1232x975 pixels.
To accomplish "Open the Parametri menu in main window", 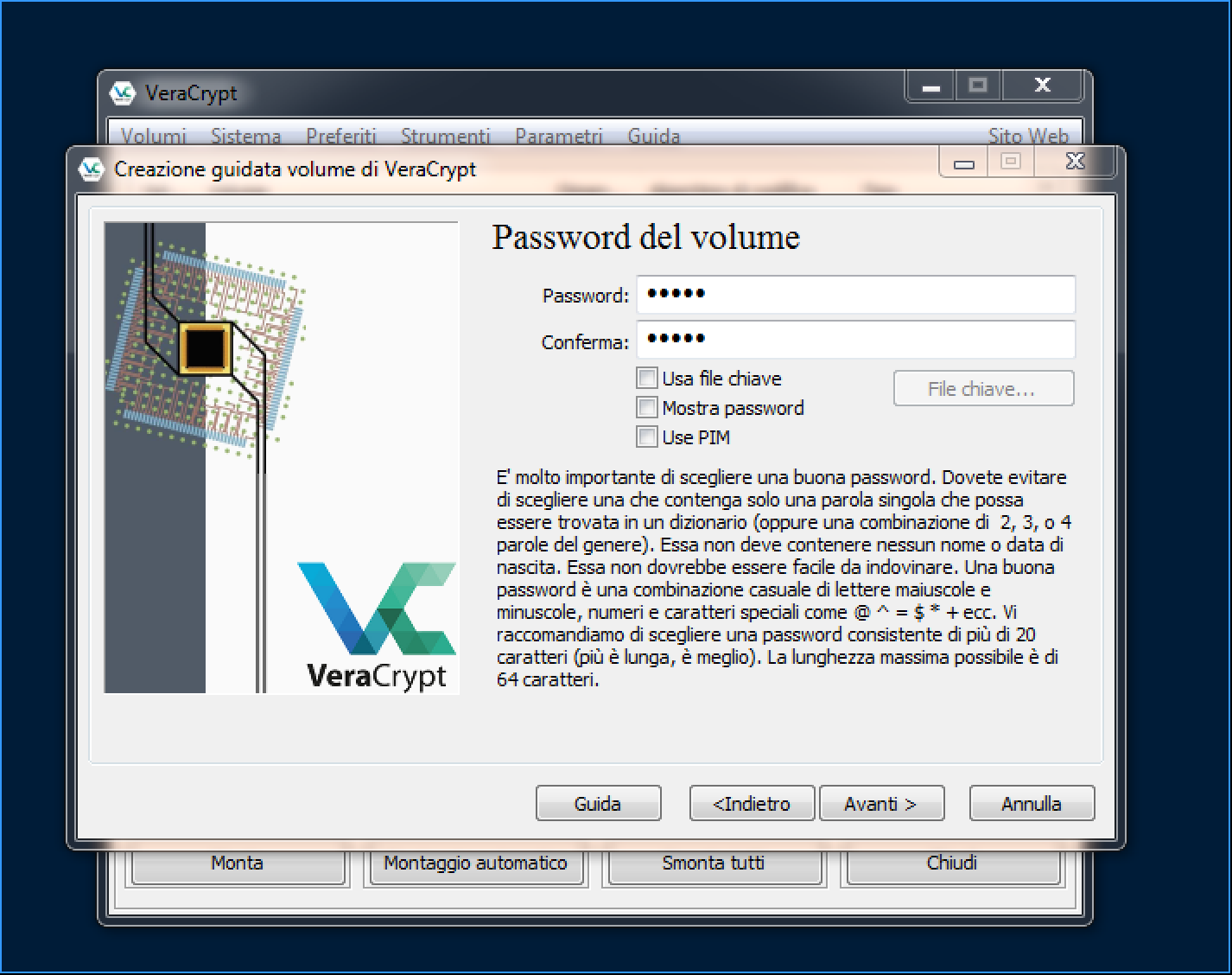I will [x=559, y=136].
